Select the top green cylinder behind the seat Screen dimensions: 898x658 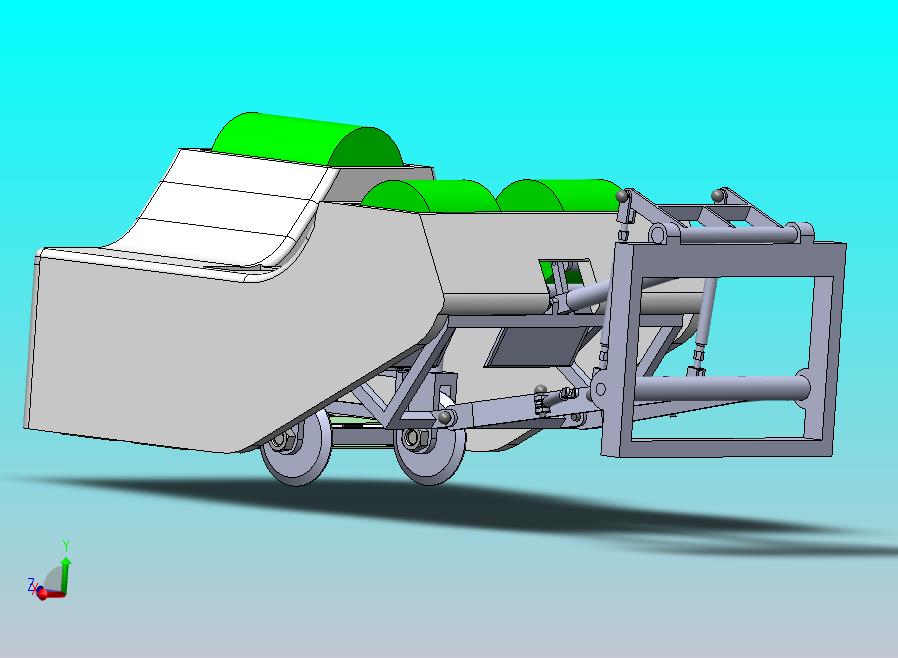click(x=308, y=140)
